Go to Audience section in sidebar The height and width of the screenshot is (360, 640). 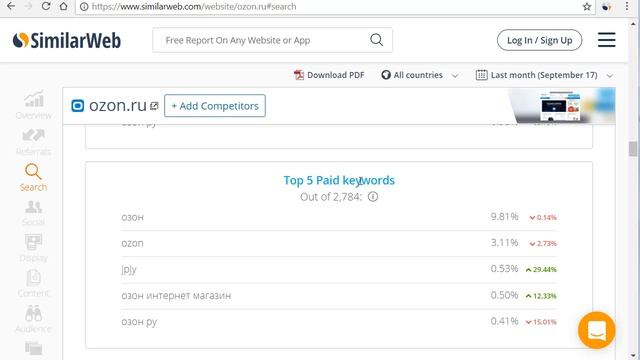pos(33,319)
